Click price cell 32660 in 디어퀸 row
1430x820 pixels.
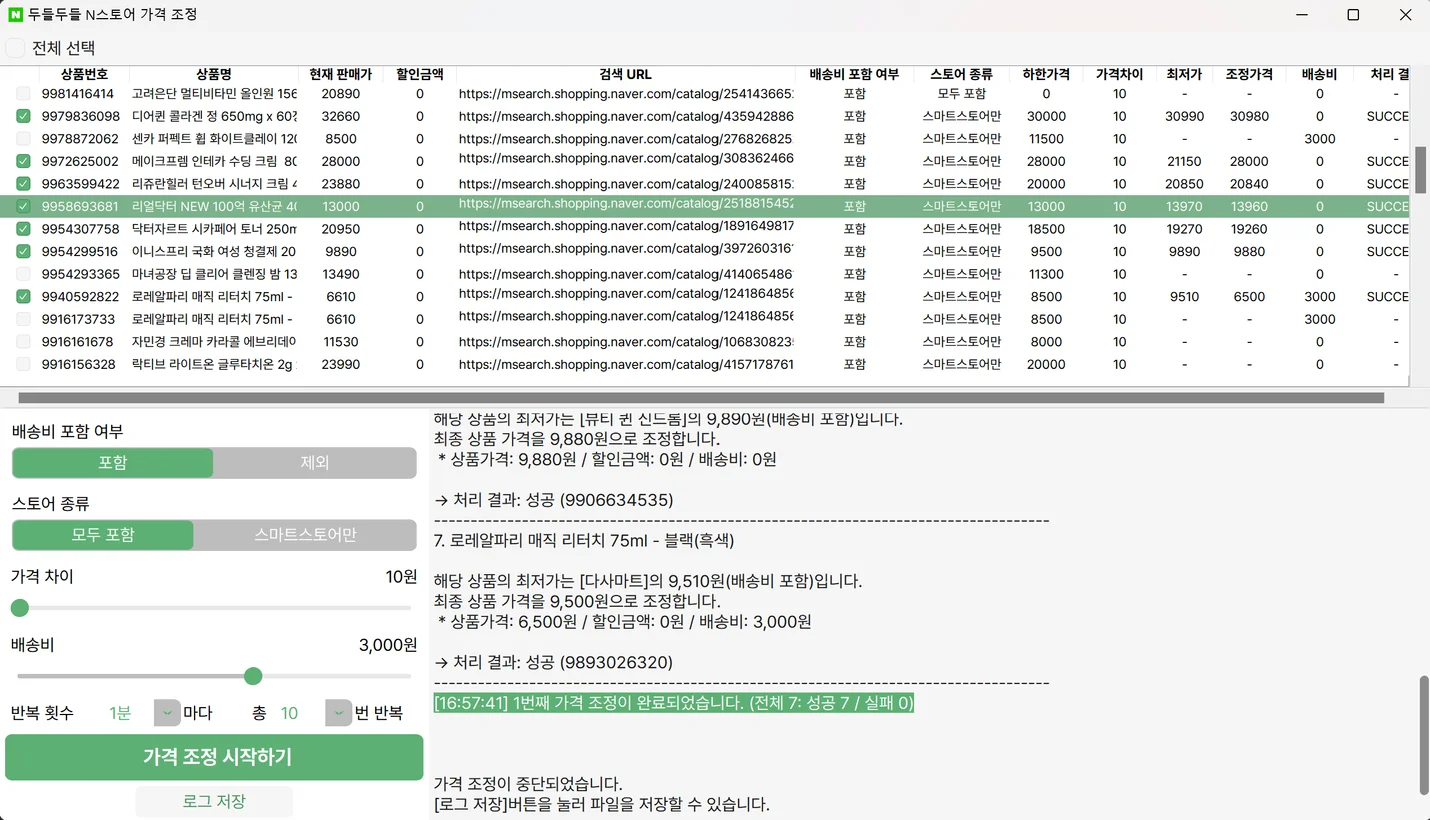(340, 116)
